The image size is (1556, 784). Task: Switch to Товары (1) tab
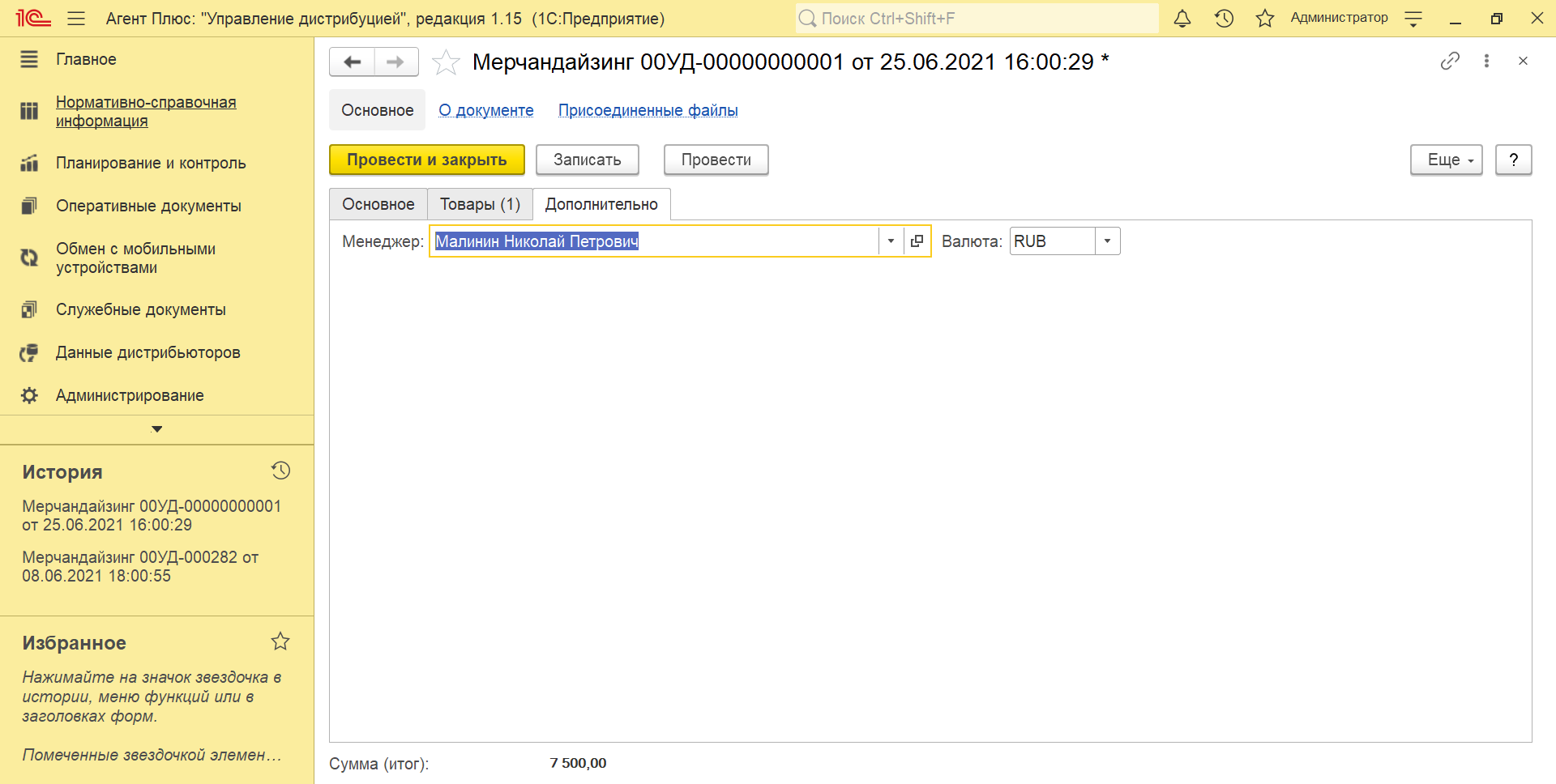point(480,204)
